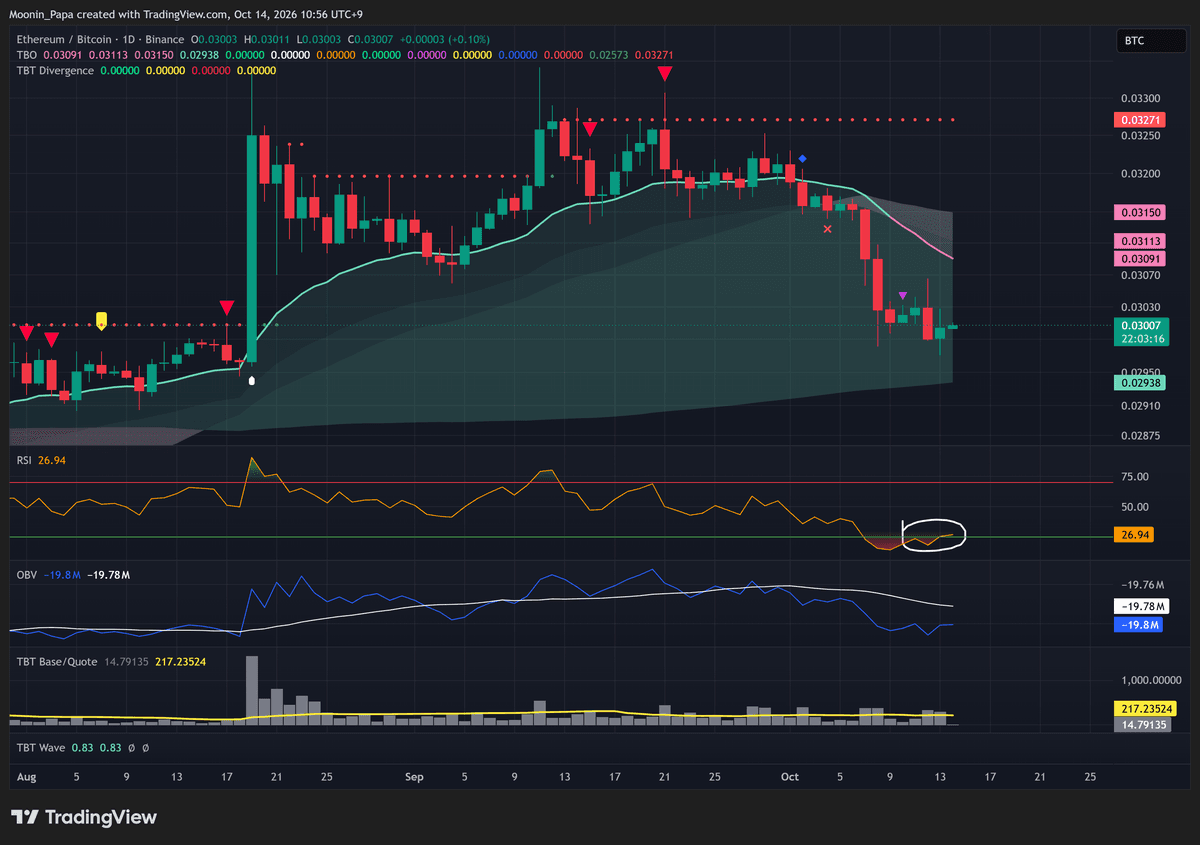The height and width of the screenshot is (845, 1200).
Task: Click the 'Sep' label on the time axis
Action: click(414, 776)
